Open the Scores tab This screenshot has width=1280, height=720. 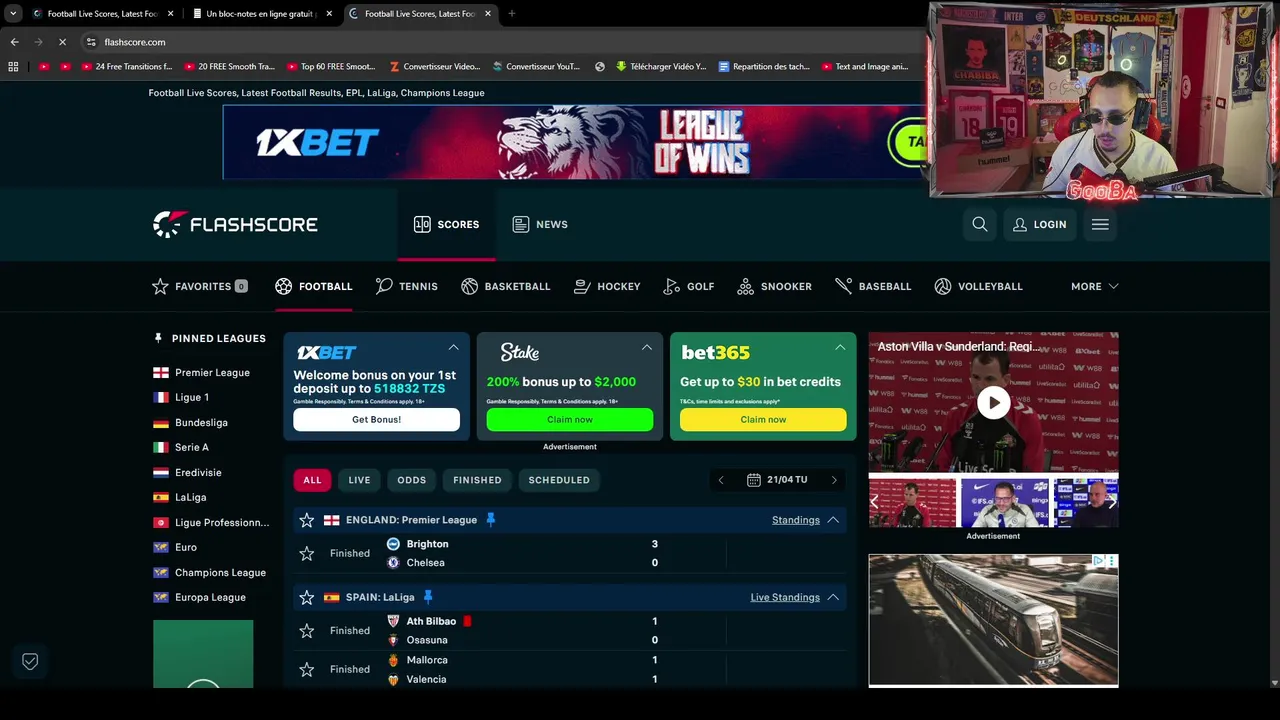point(446,224)
